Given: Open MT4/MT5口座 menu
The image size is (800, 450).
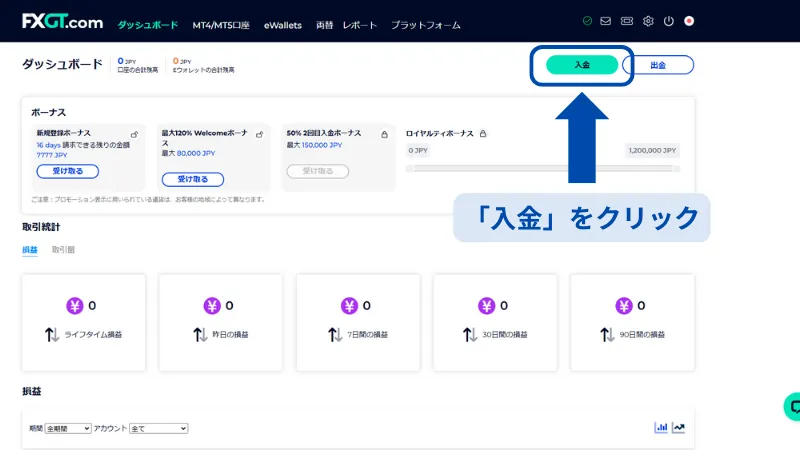Looking at the screenshot, I should pyautogui.click(x=221, y=25).
